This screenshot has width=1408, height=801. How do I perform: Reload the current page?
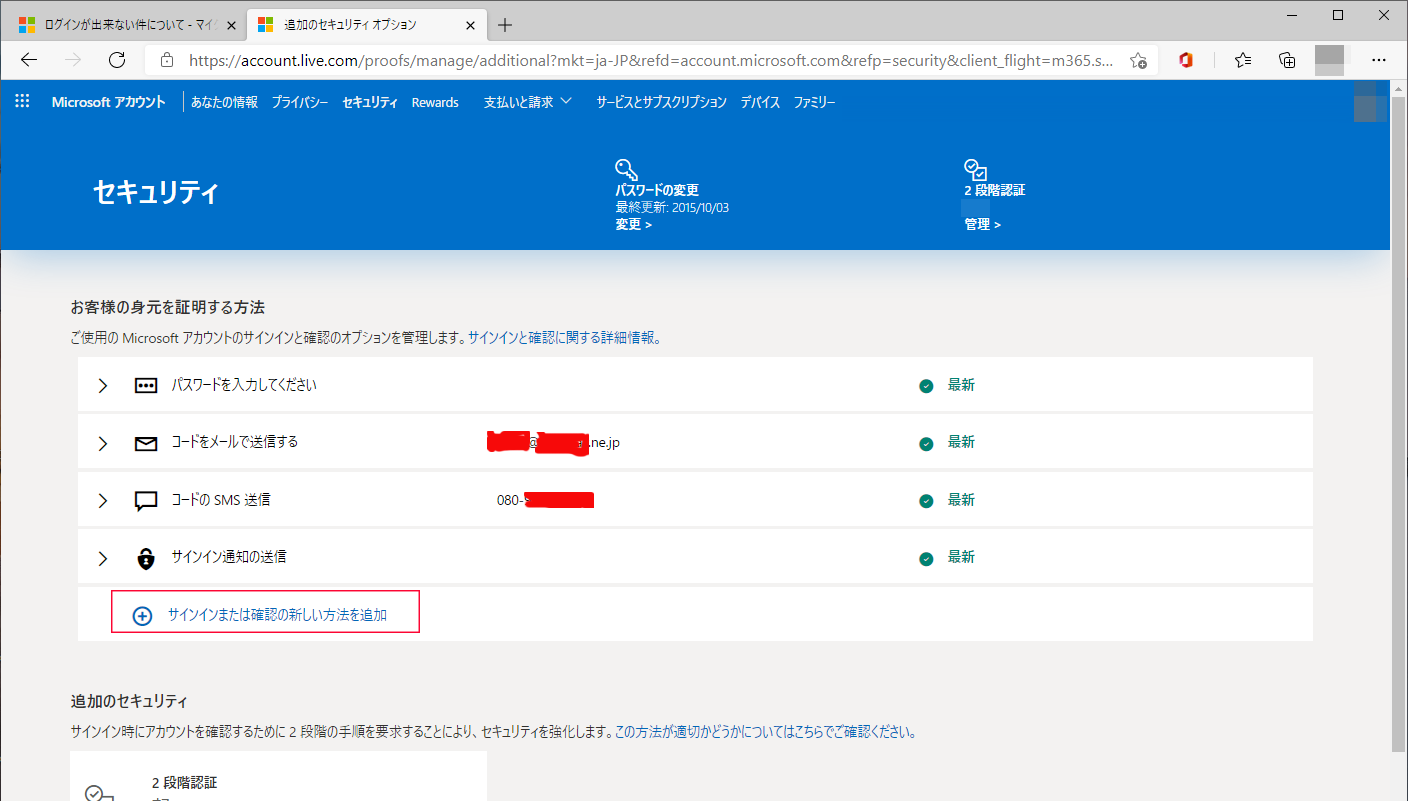[x=117, y=60]
